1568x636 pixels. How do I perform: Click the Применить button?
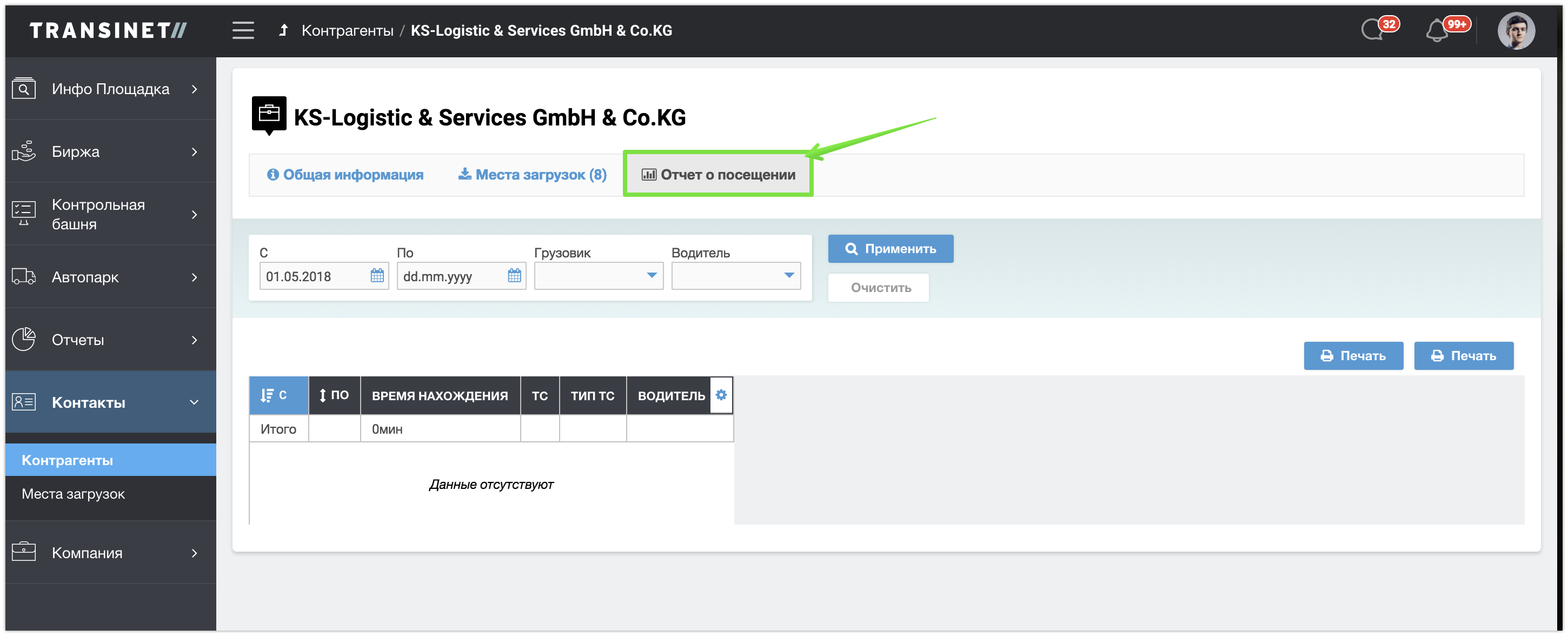(x=890, y=249)
